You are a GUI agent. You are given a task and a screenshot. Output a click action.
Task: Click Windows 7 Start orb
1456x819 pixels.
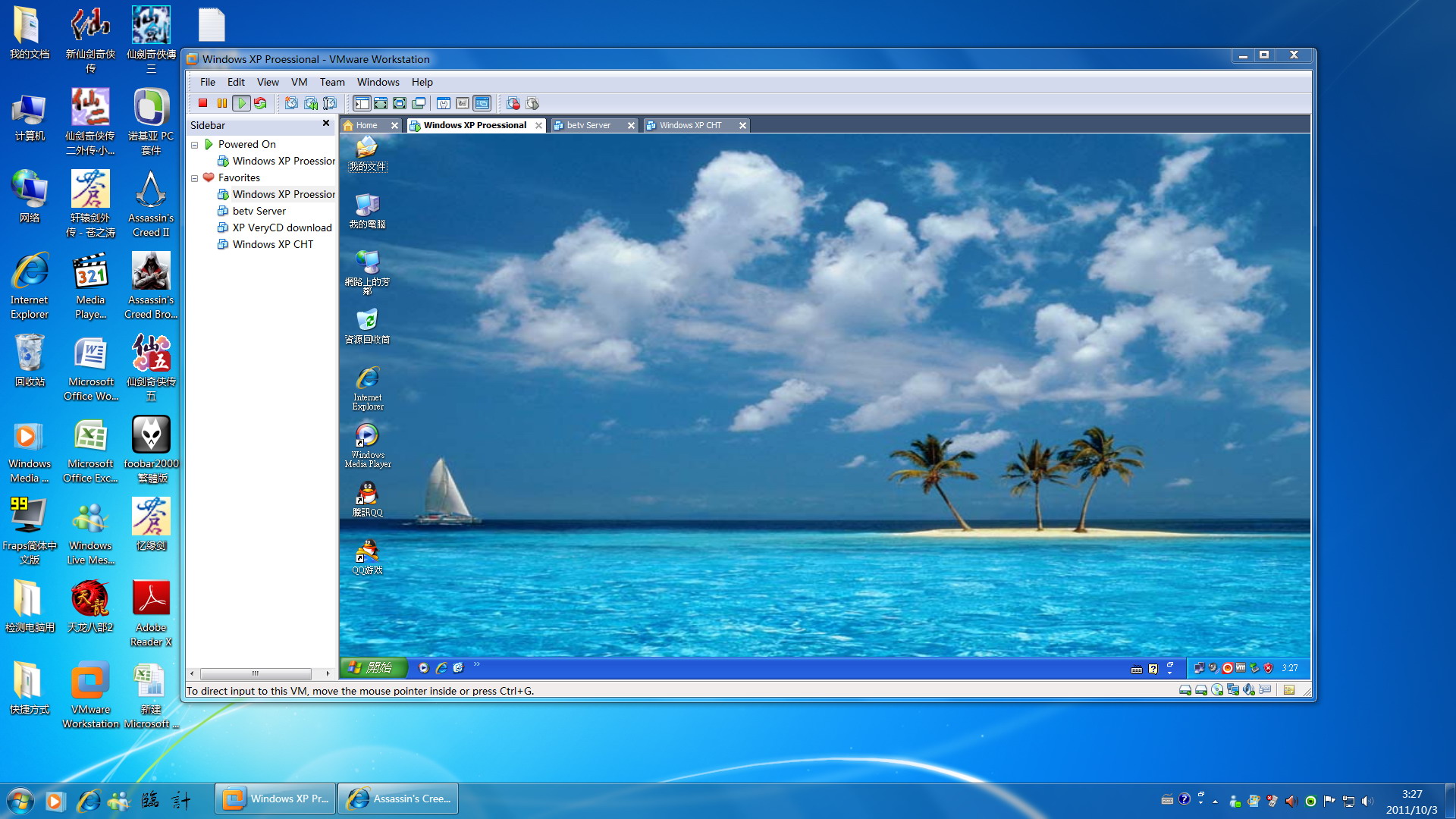(x=20, y=800)
